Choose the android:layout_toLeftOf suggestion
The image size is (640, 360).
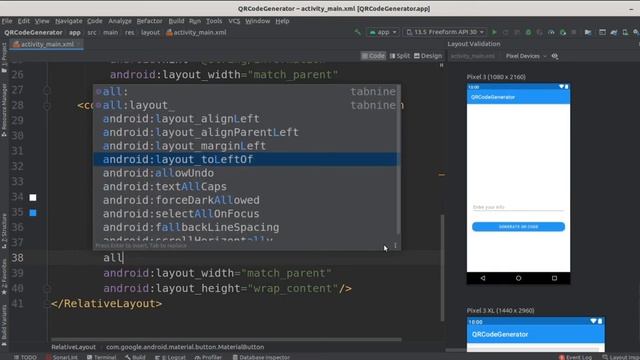click(x=245, y=159)
